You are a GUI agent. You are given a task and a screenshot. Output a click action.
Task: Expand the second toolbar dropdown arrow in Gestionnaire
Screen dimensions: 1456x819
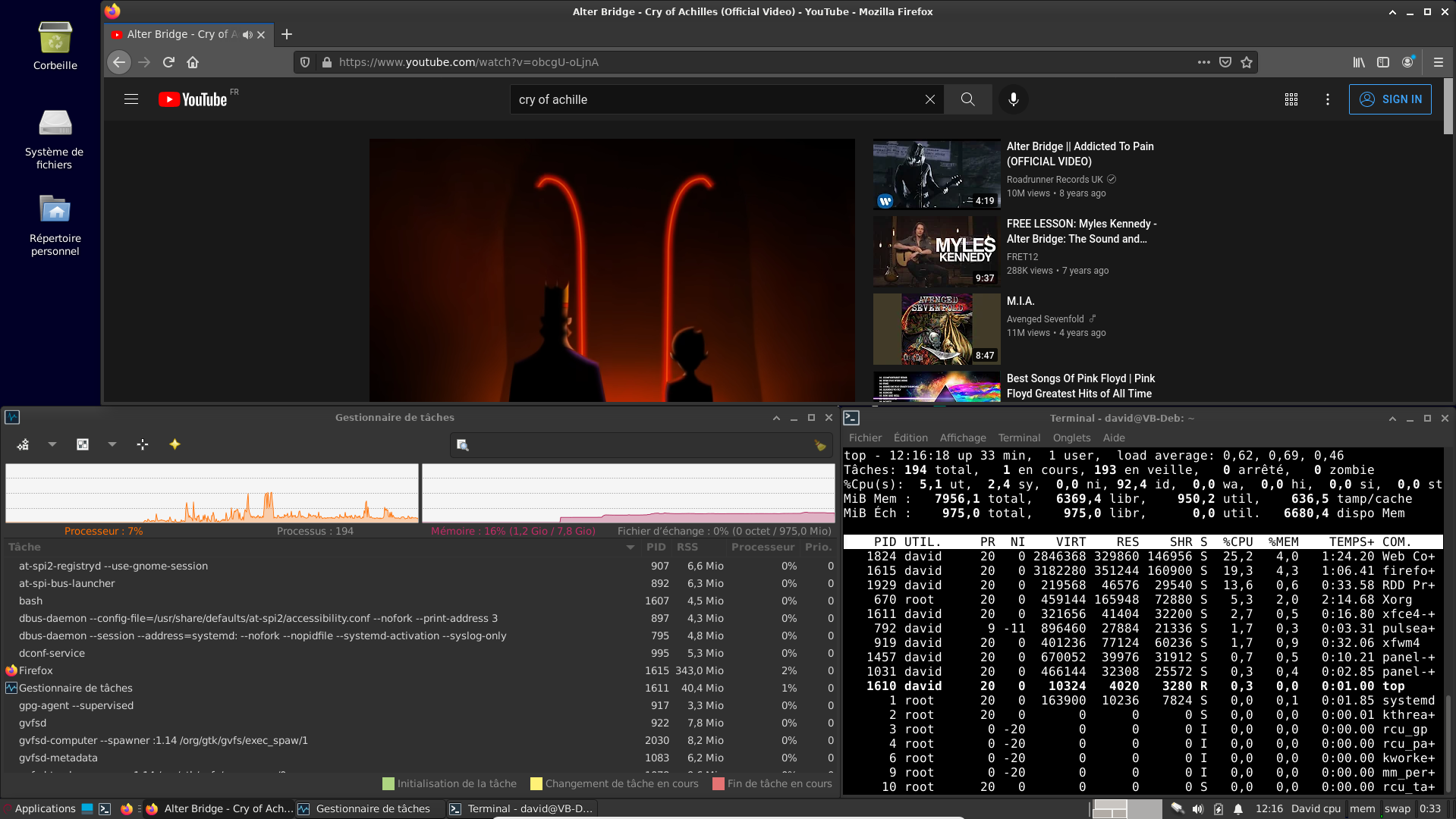coord(112,444)
